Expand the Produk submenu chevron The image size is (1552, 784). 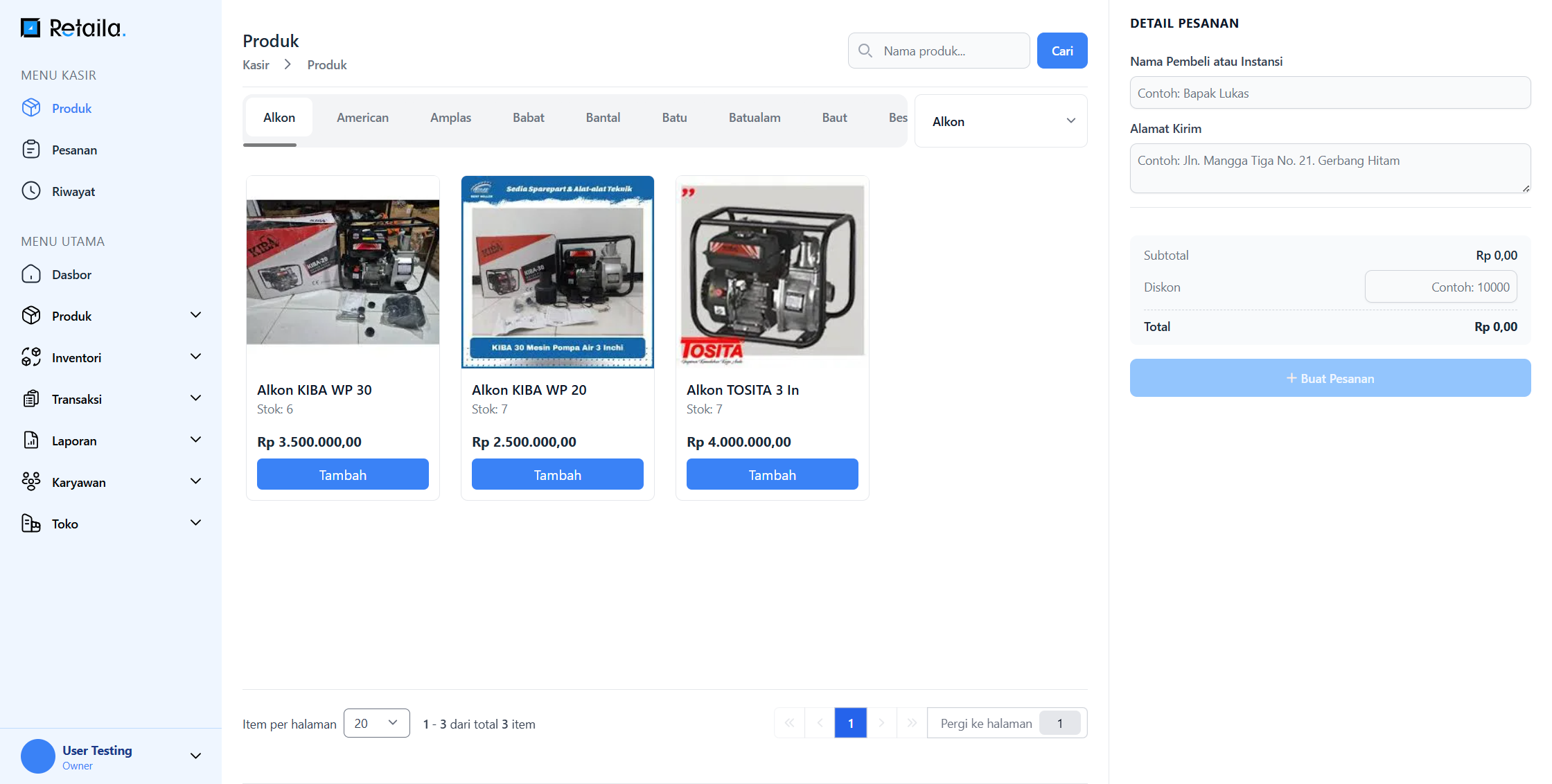(196, 316)
